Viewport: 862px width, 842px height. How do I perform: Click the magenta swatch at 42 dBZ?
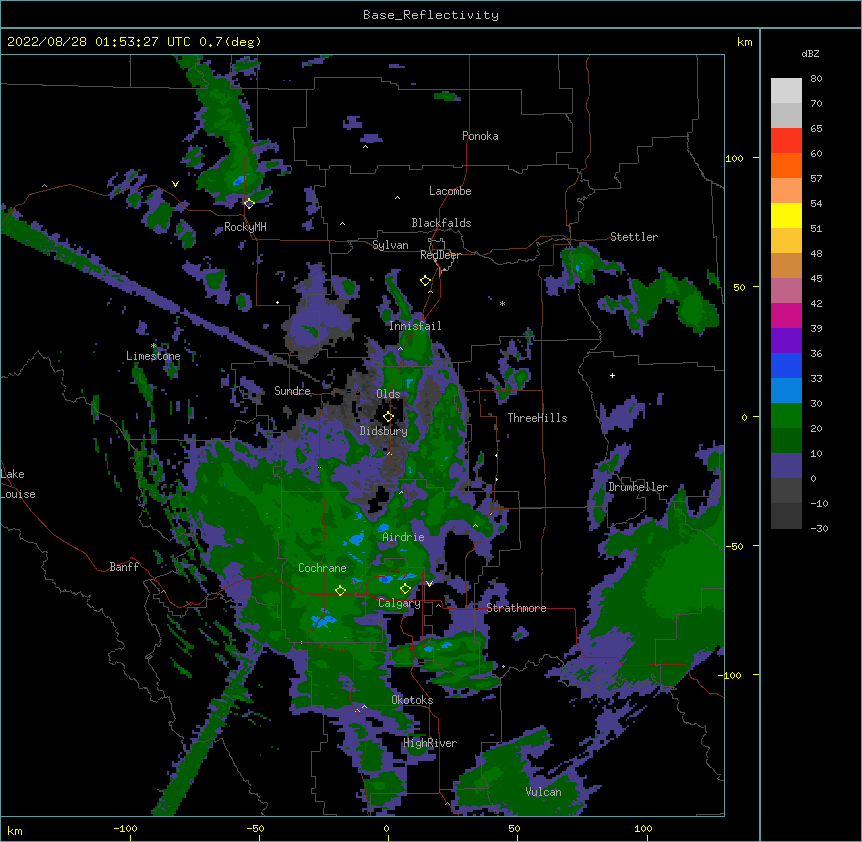click(786, 315)
